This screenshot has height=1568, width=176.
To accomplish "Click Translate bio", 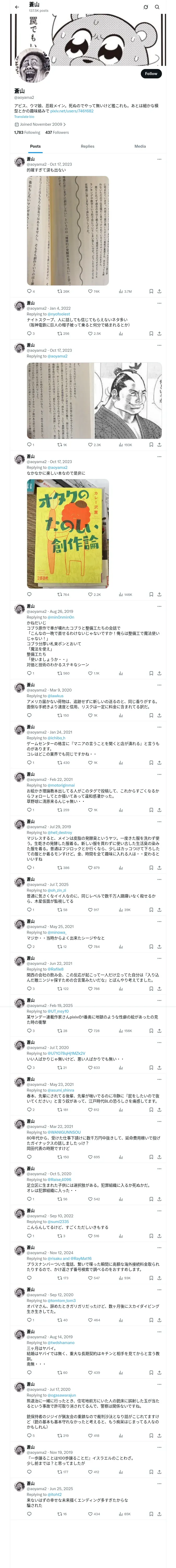I will point(24,117).
